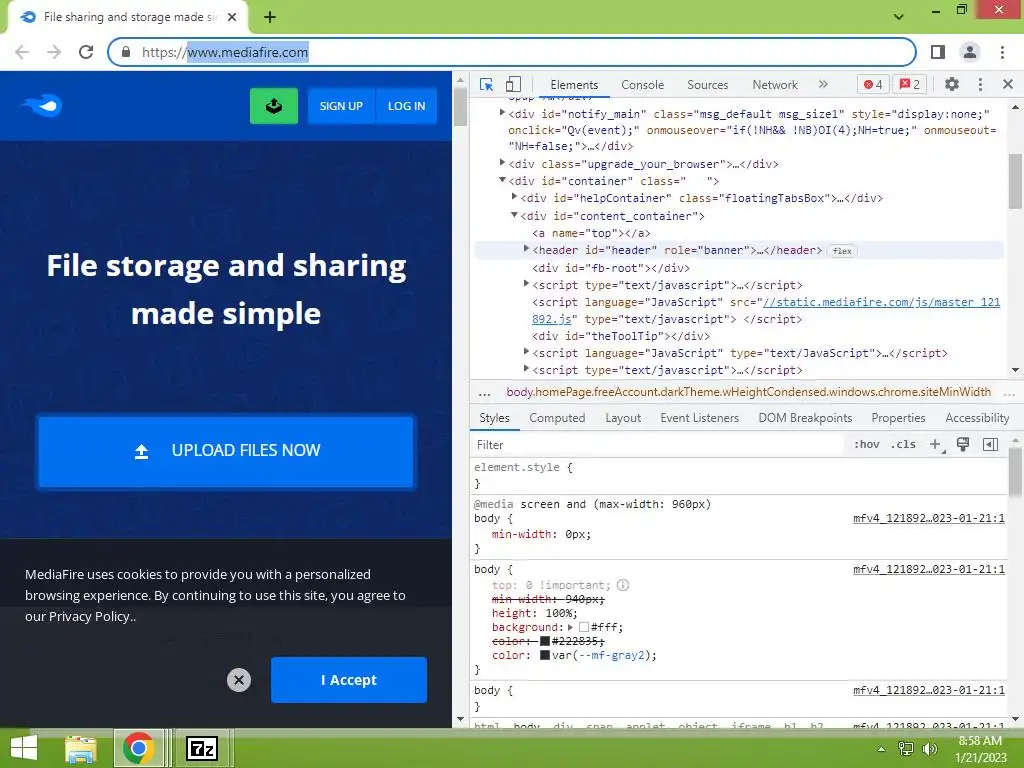Select the Computed pane tab
The image size is (1024, 768).
click(557, 418)
